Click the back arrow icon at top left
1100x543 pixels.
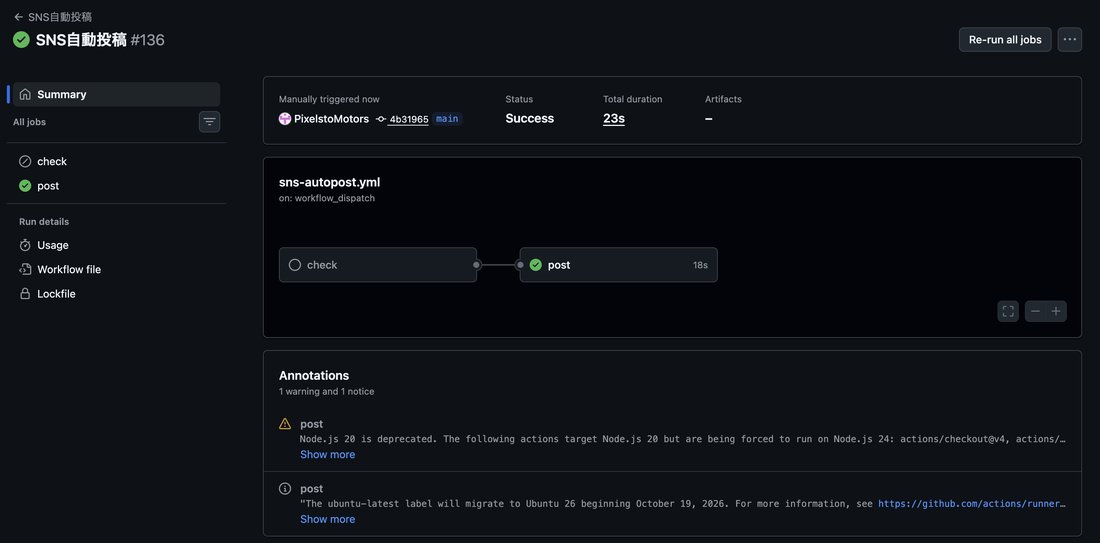tap(18, 17)
